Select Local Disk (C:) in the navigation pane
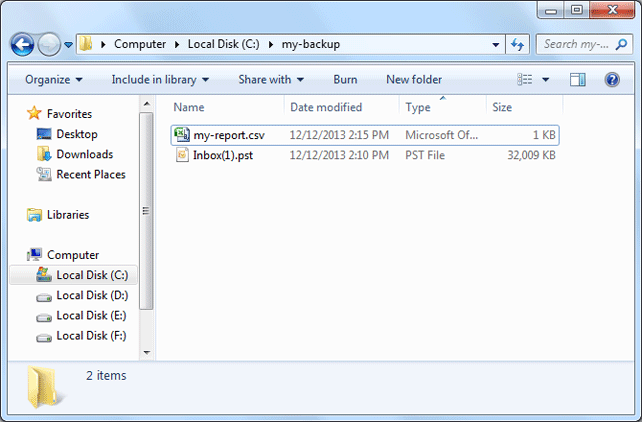 pyautogui.click(x=92, y=275)
